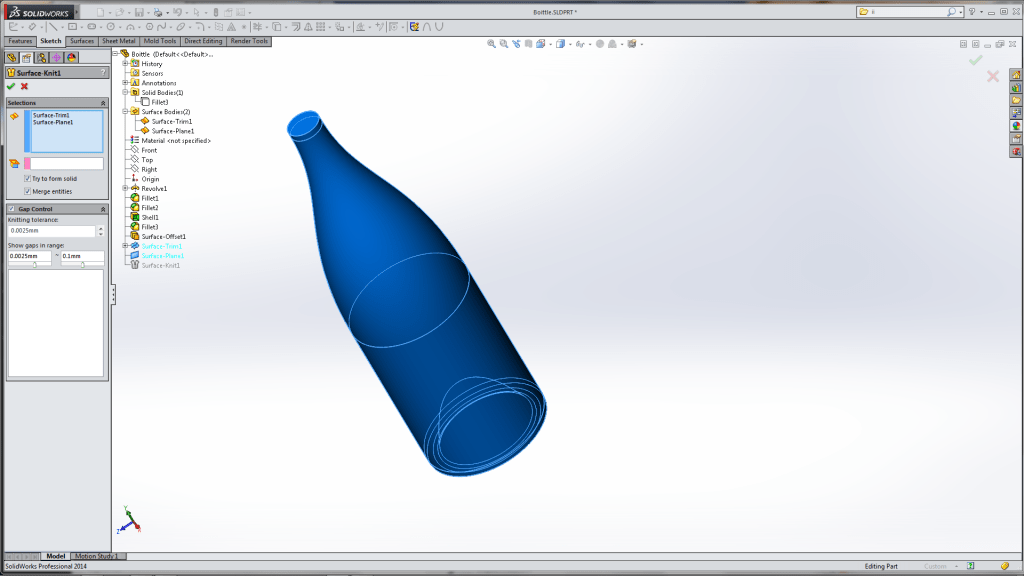Uncheck Try to form solid
The height and width of the screenshot is (576, 1024).
coord(27,178)
